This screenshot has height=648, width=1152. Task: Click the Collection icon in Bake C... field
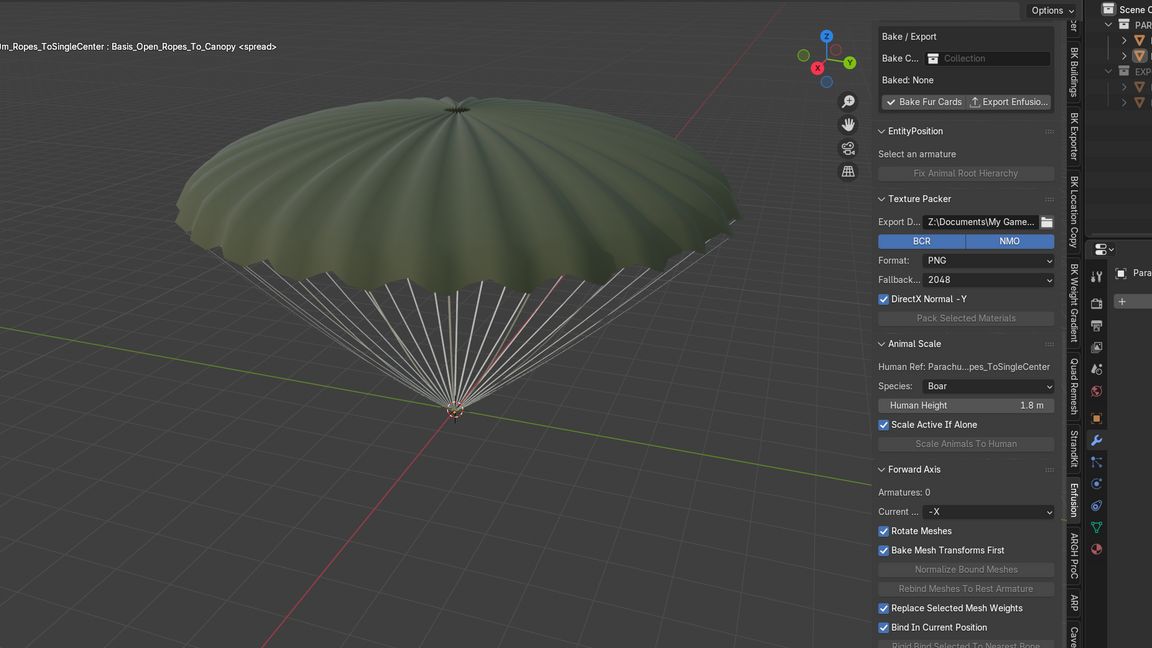pos(933,58)
